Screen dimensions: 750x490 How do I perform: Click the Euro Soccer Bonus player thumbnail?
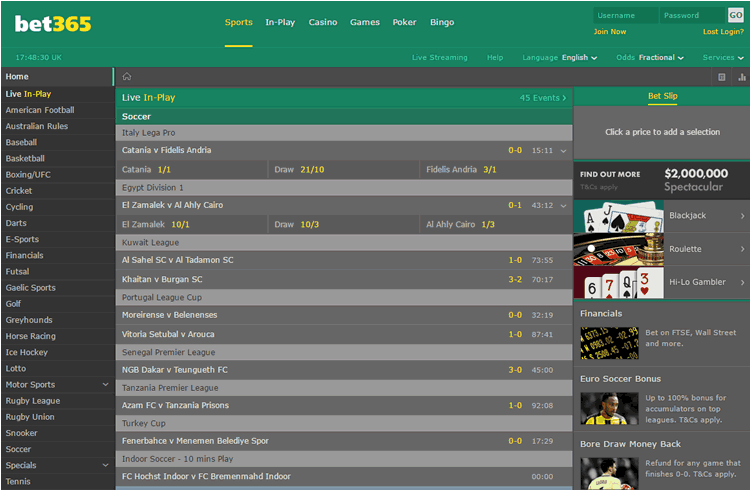(x=609, y=409)
